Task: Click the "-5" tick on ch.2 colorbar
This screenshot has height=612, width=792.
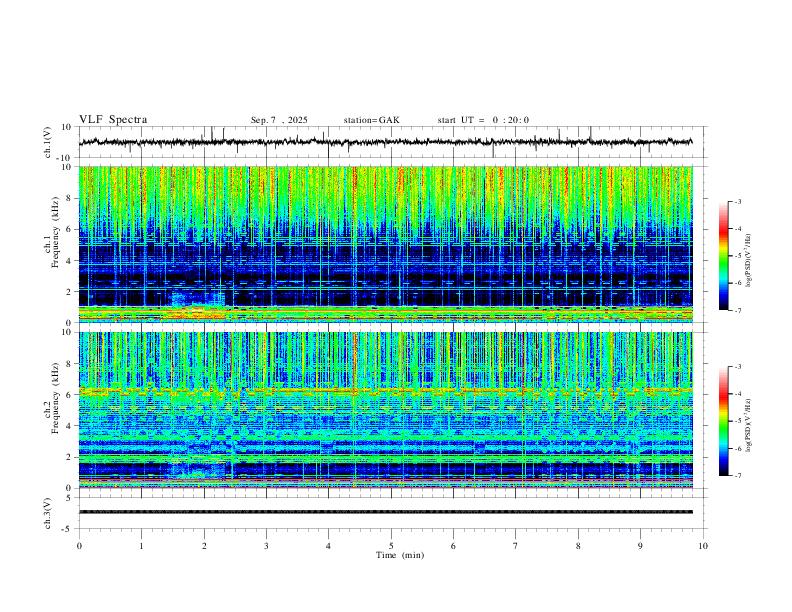Action: coord(738,421)
